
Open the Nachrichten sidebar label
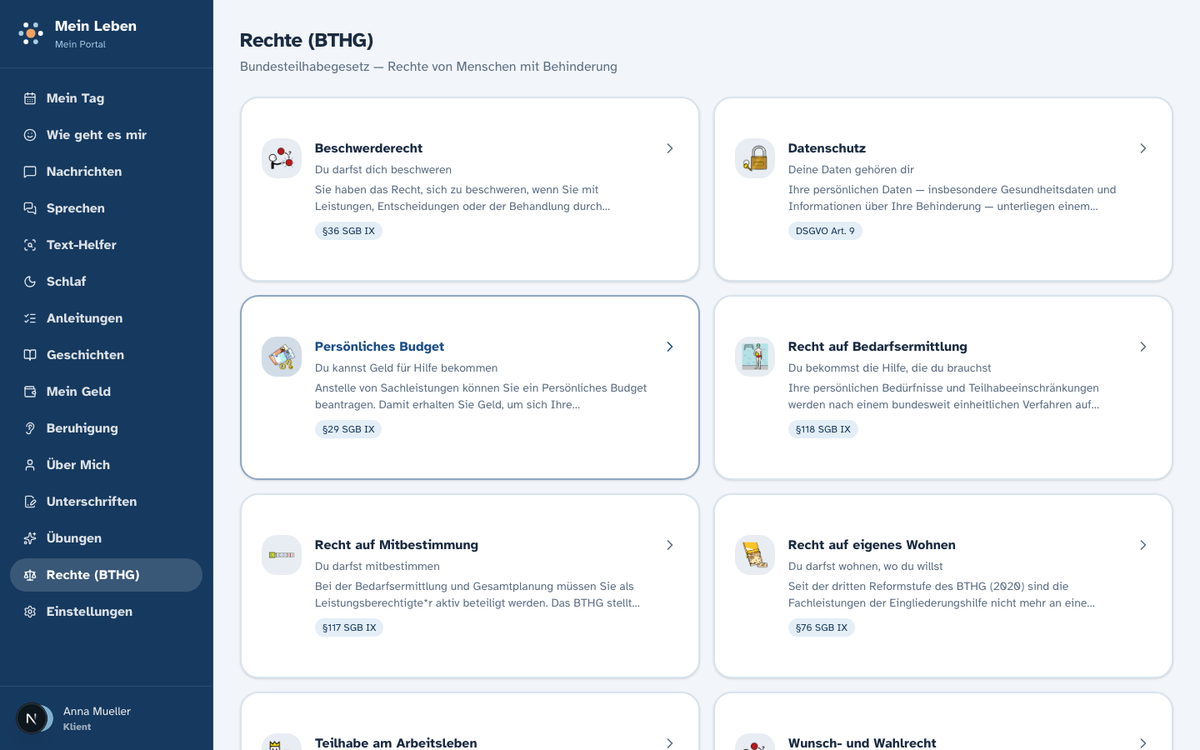(x=84, y=172)
